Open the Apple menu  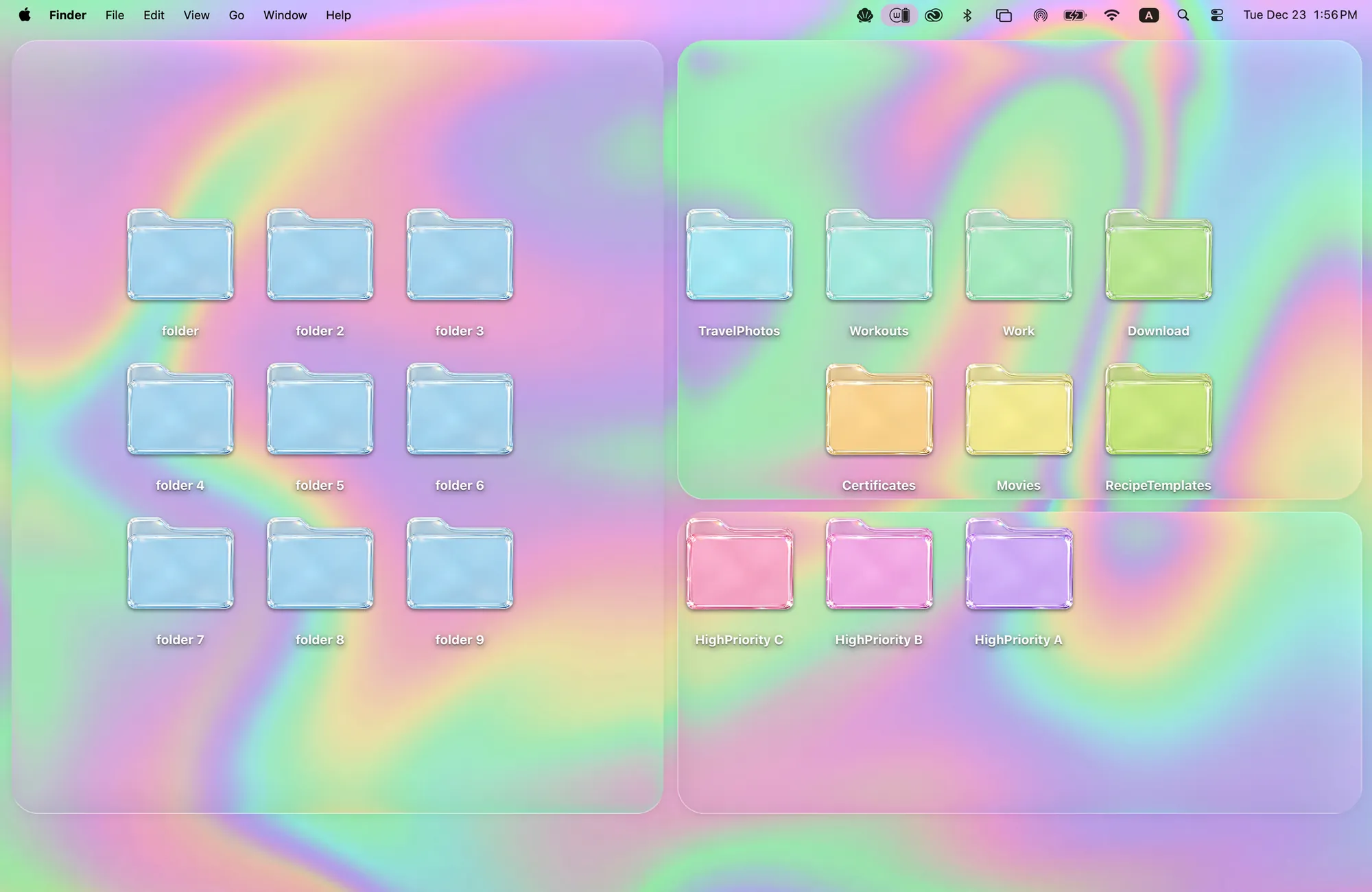(x=25, y=15)
